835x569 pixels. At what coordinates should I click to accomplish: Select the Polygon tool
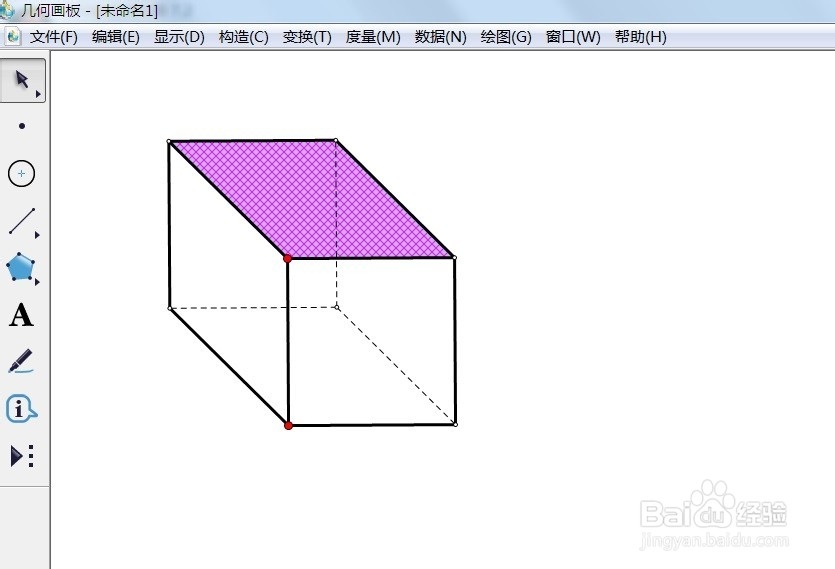pos(21,267)
